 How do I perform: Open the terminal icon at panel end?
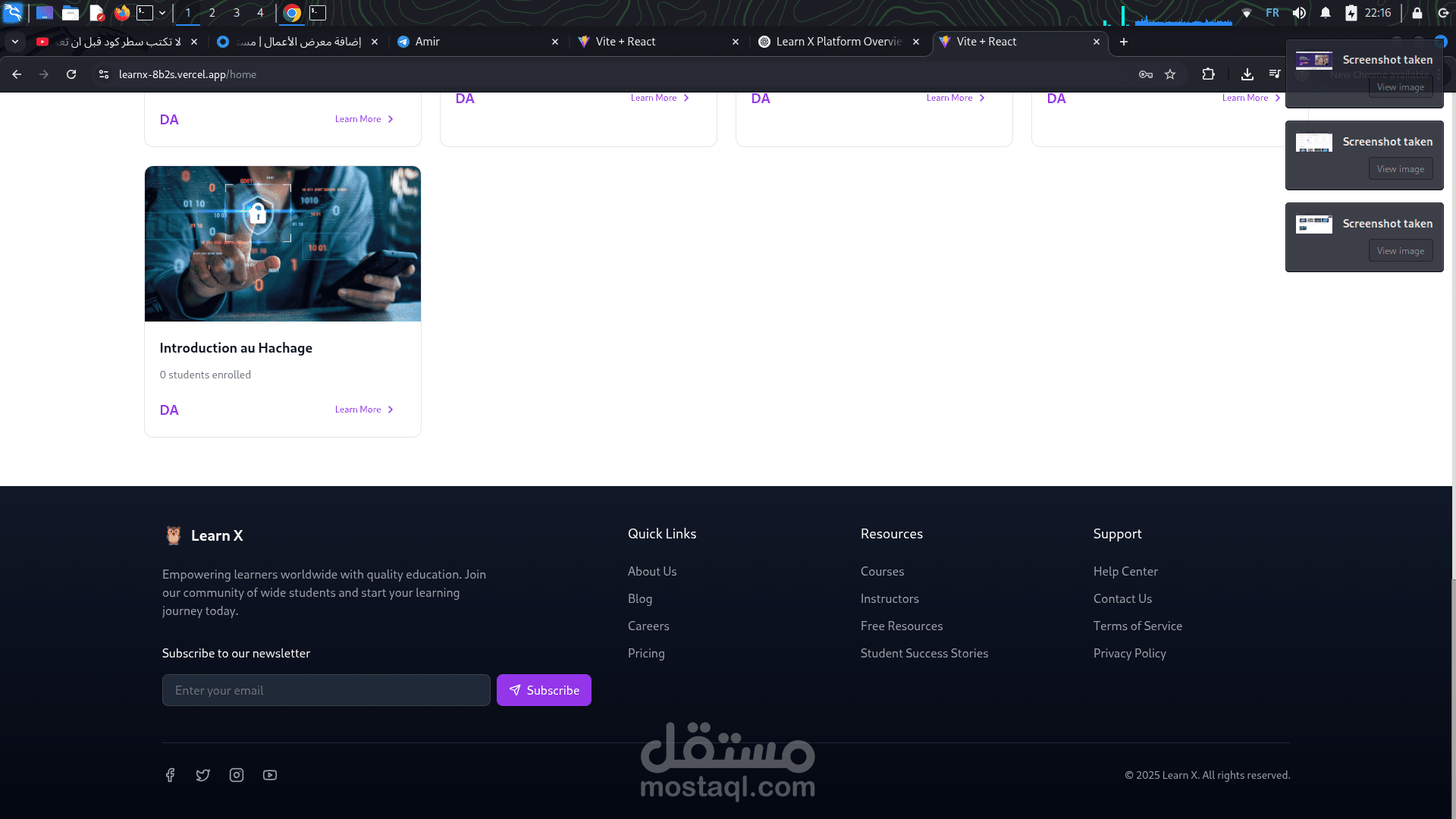[318, 13]
